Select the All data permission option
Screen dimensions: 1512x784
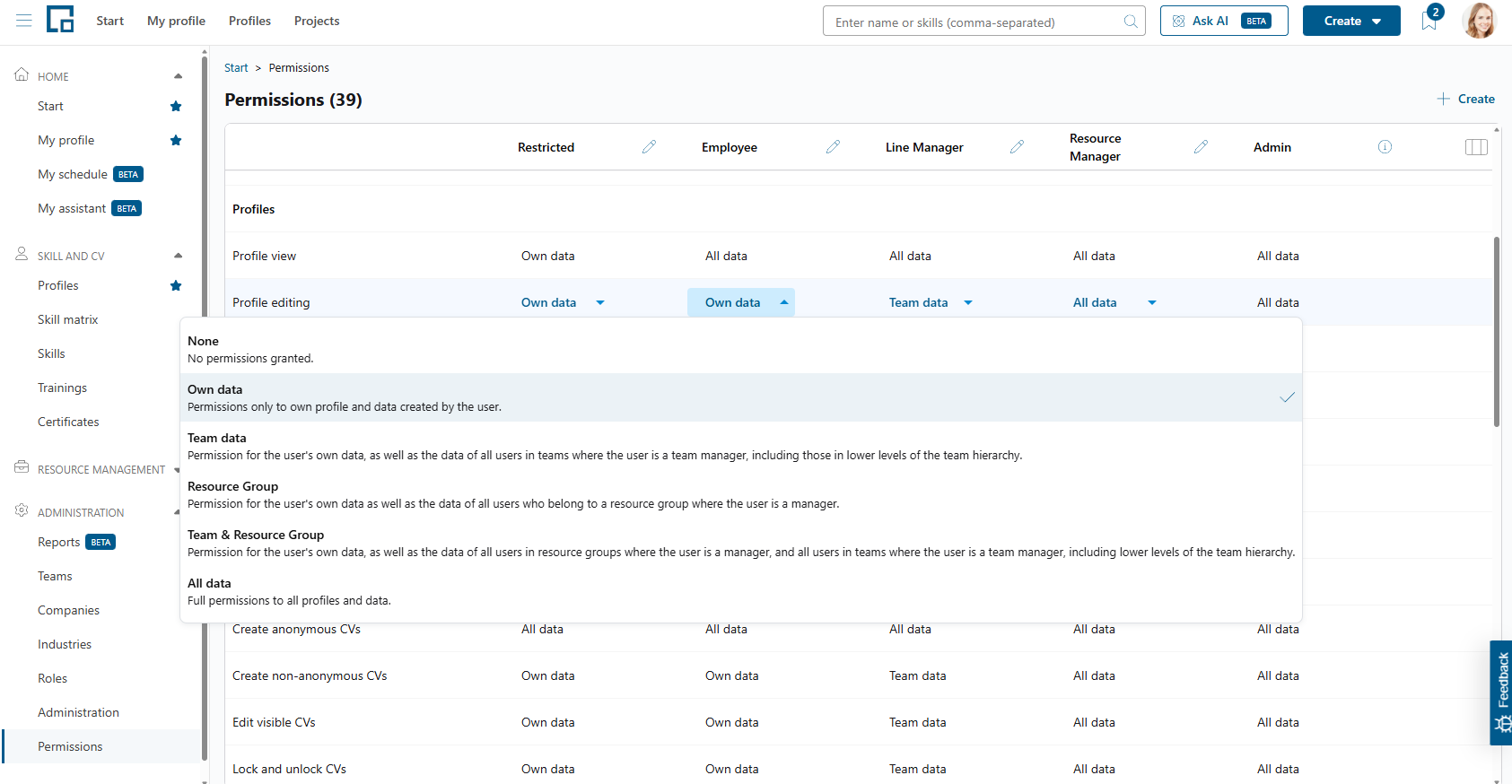click(x=741, y=591)
